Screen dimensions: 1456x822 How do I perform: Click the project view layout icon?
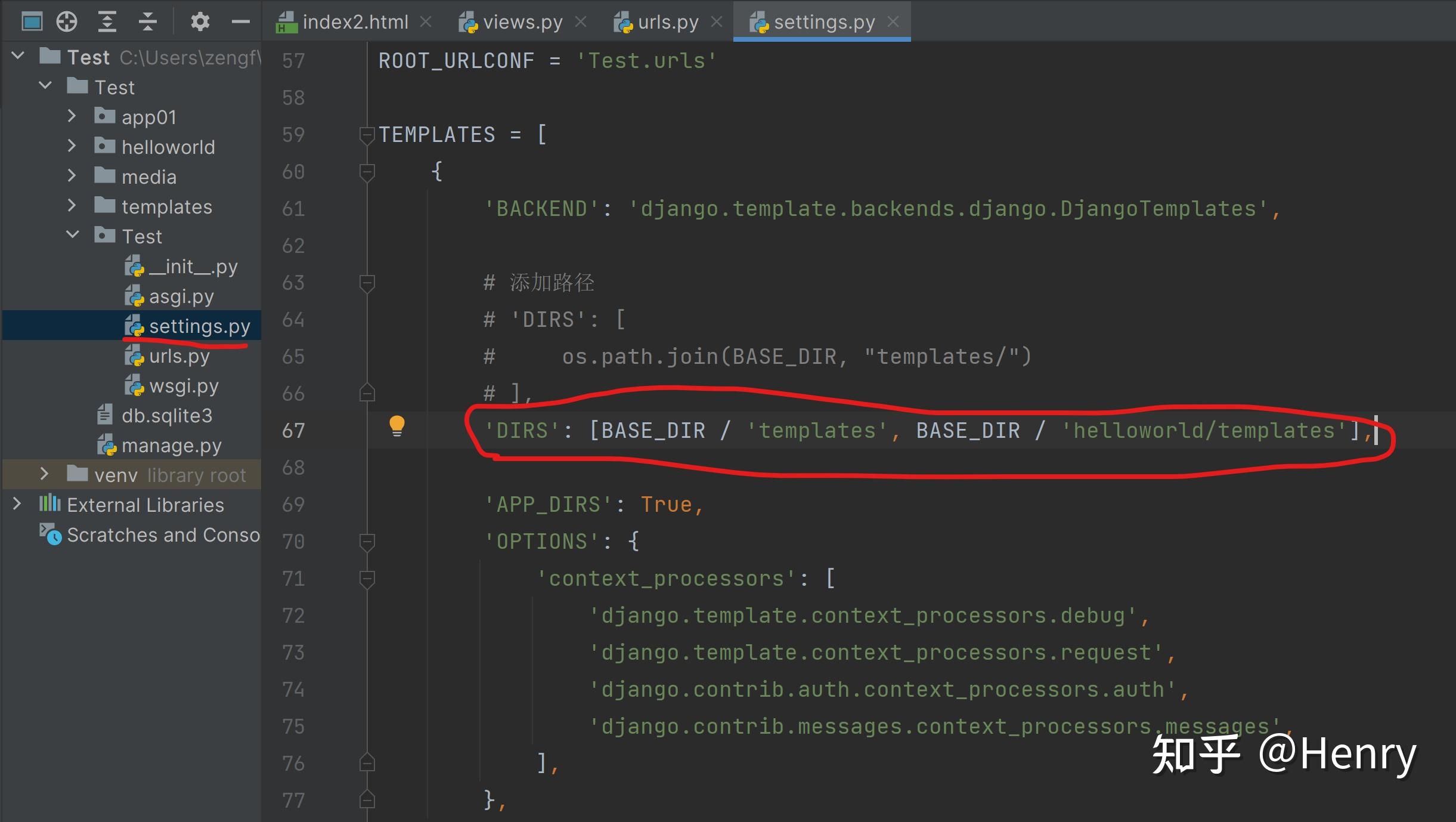32,22
